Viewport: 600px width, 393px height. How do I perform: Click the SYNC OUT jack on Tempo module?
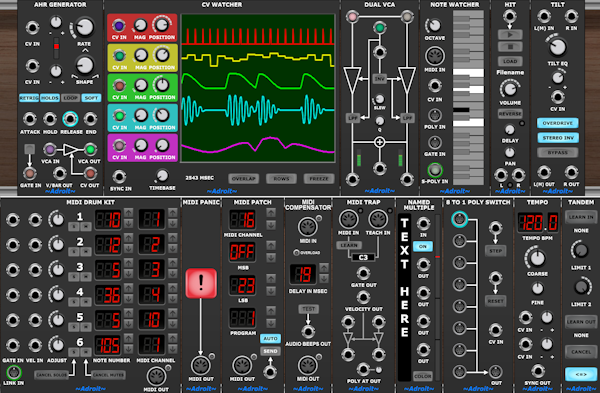pyautogui.click(x=537, y=370)
